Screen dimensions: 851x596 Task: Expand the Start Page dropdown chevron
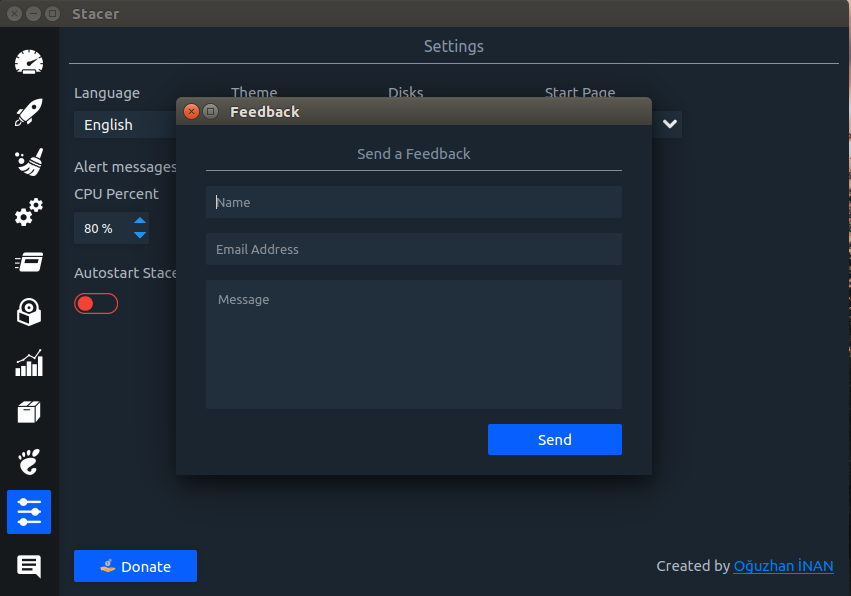670,124
